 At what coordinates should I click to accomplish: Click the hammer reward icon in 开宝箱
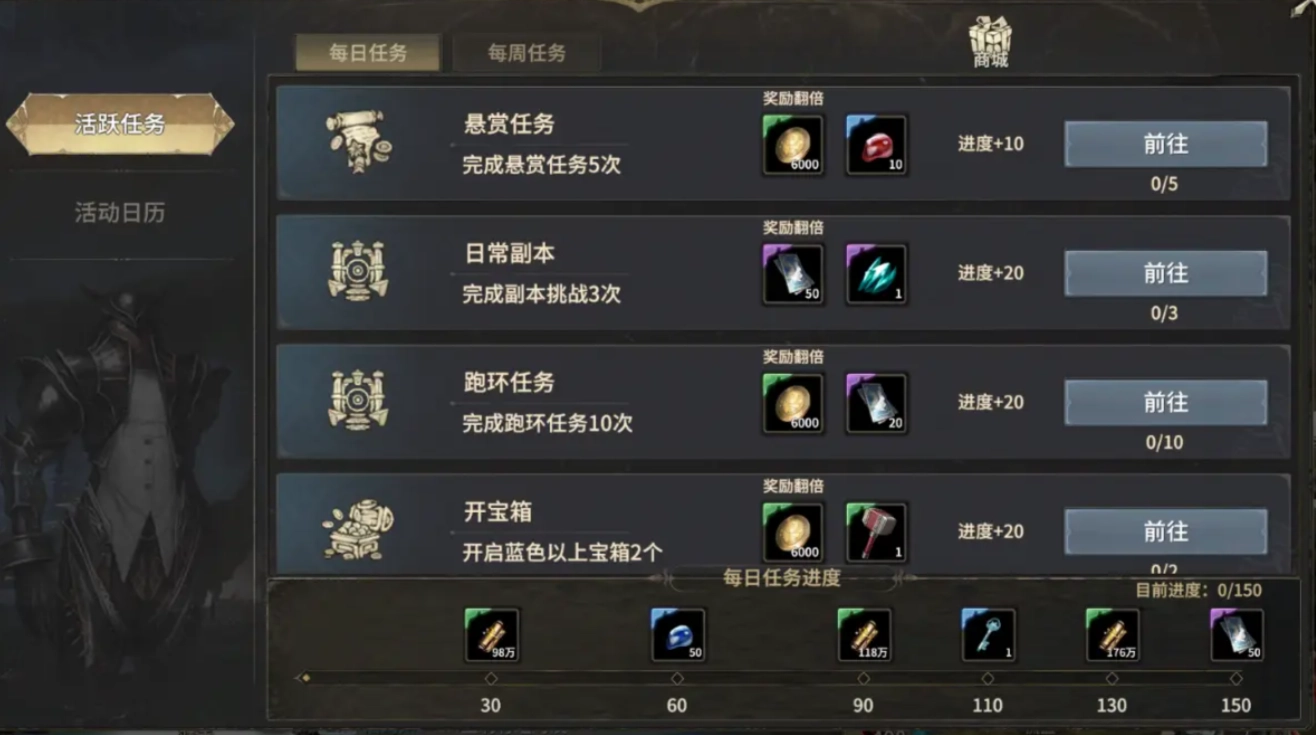(x=876, y=532)
